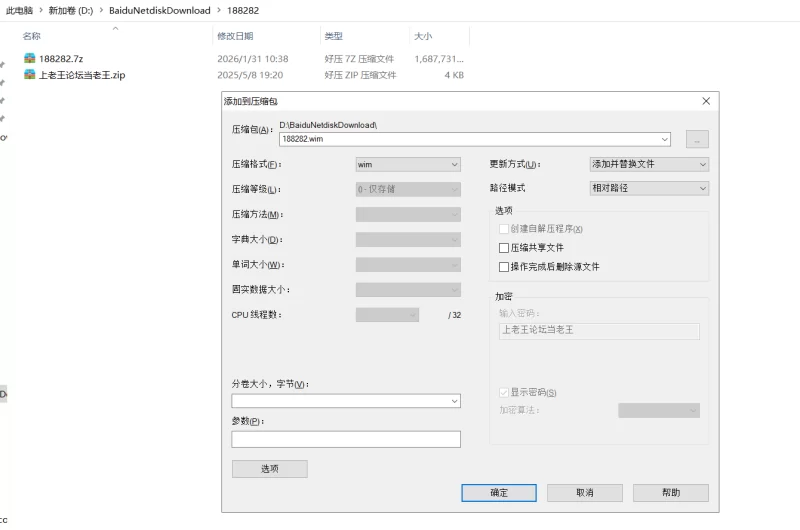
Task: Click the 188282.7z archive file icon
Action: tap(30, 59)
